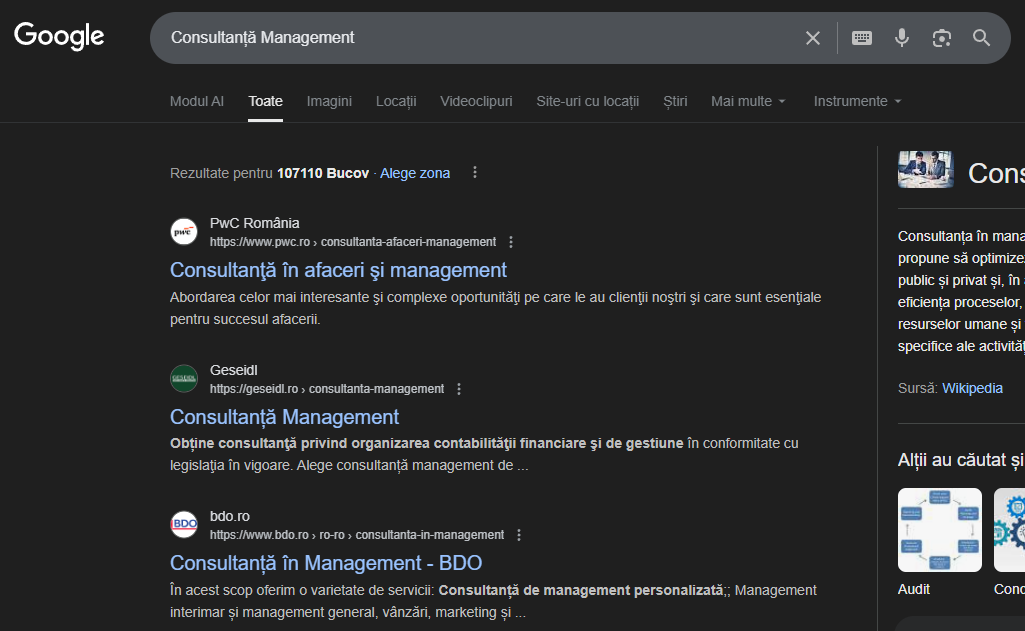Image resolution: width=1025 pixels, height=631 pixels.
Task: Expand the Instrumente dropdown
Action: 857,101
